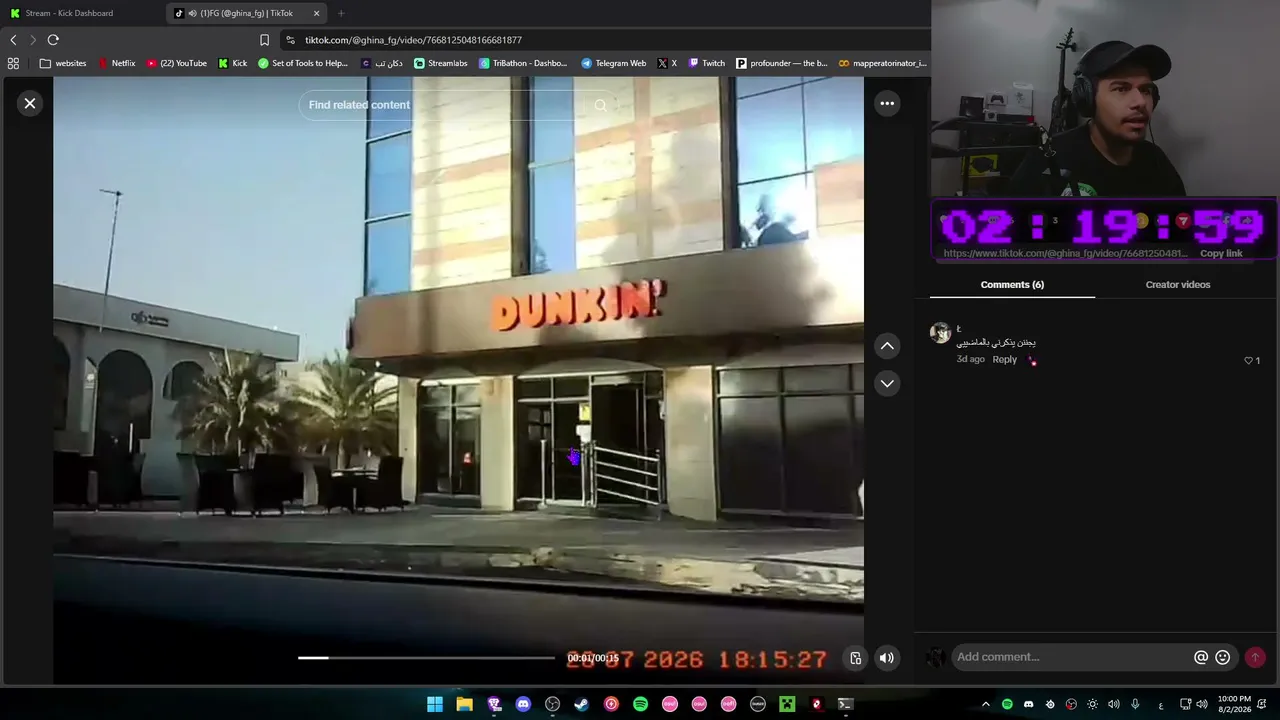Go to previous video with up arrow
The width and height of the screenshot is (1280, 720).
coord(887,346)
